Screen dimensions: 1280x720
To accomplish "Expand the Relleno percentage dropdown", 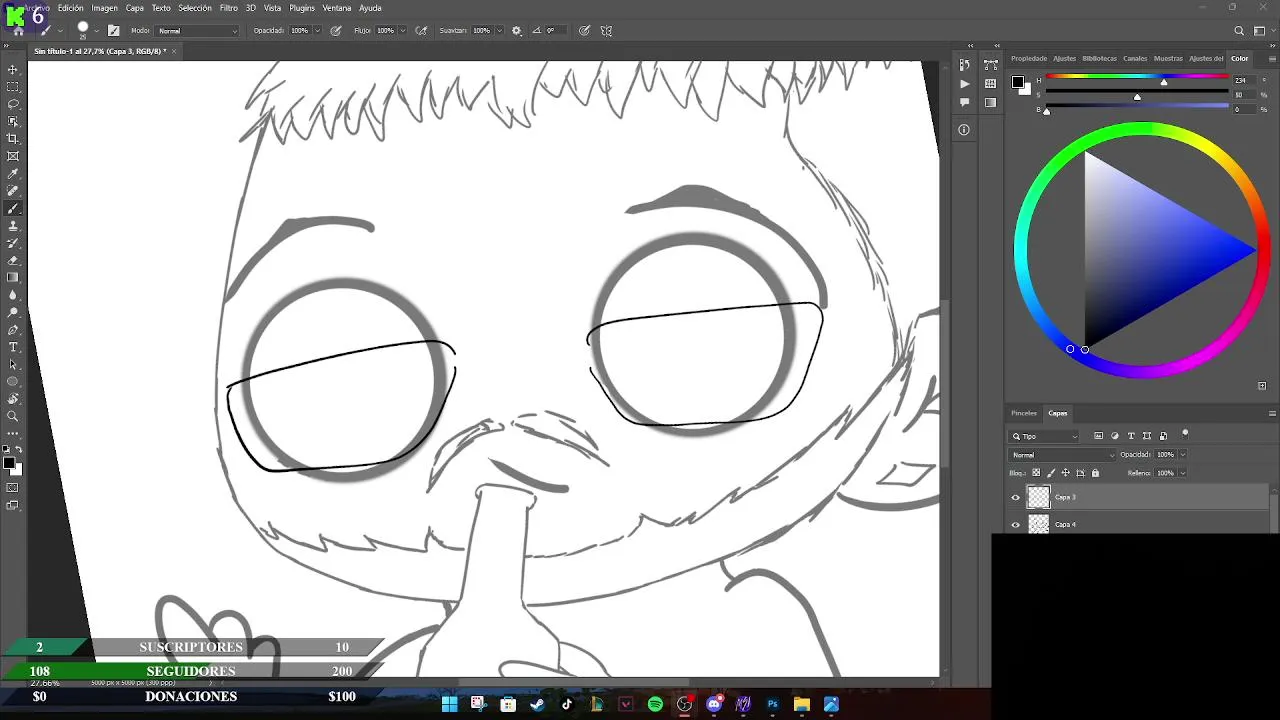I will (x=1183, y=473).
